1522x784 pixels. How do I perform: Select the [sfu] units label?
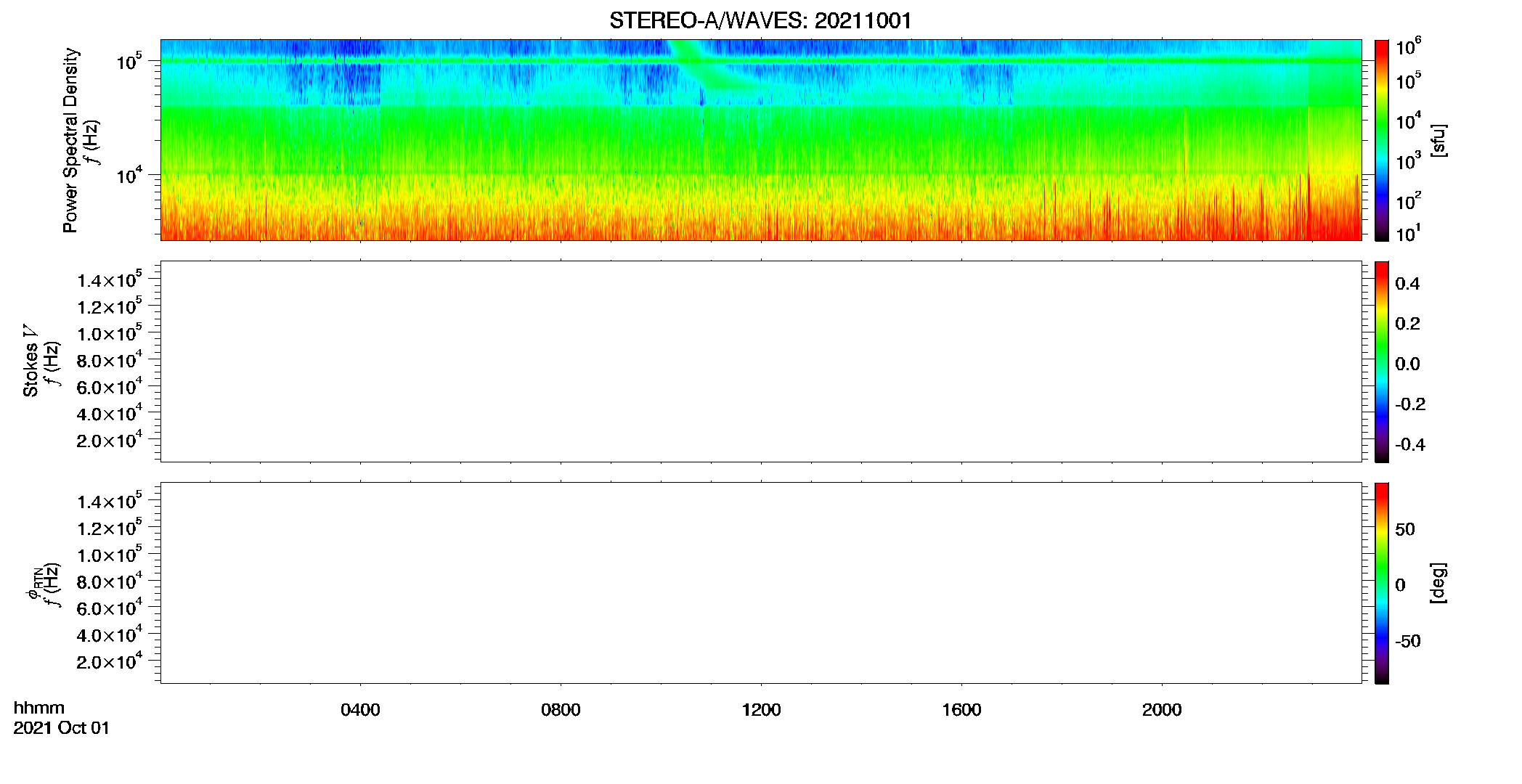[1438, 140]
